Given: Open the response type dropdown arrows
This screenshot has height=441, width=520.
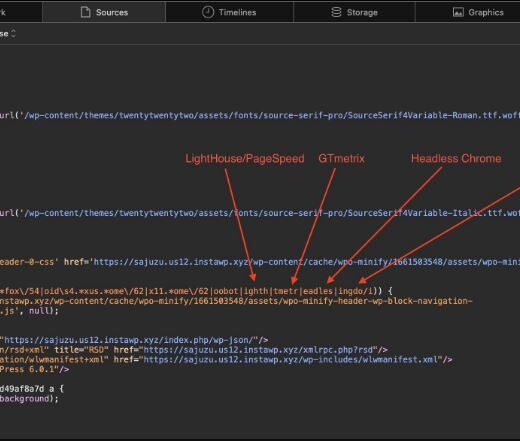Looking at the screenshot, I should point(13,33).
